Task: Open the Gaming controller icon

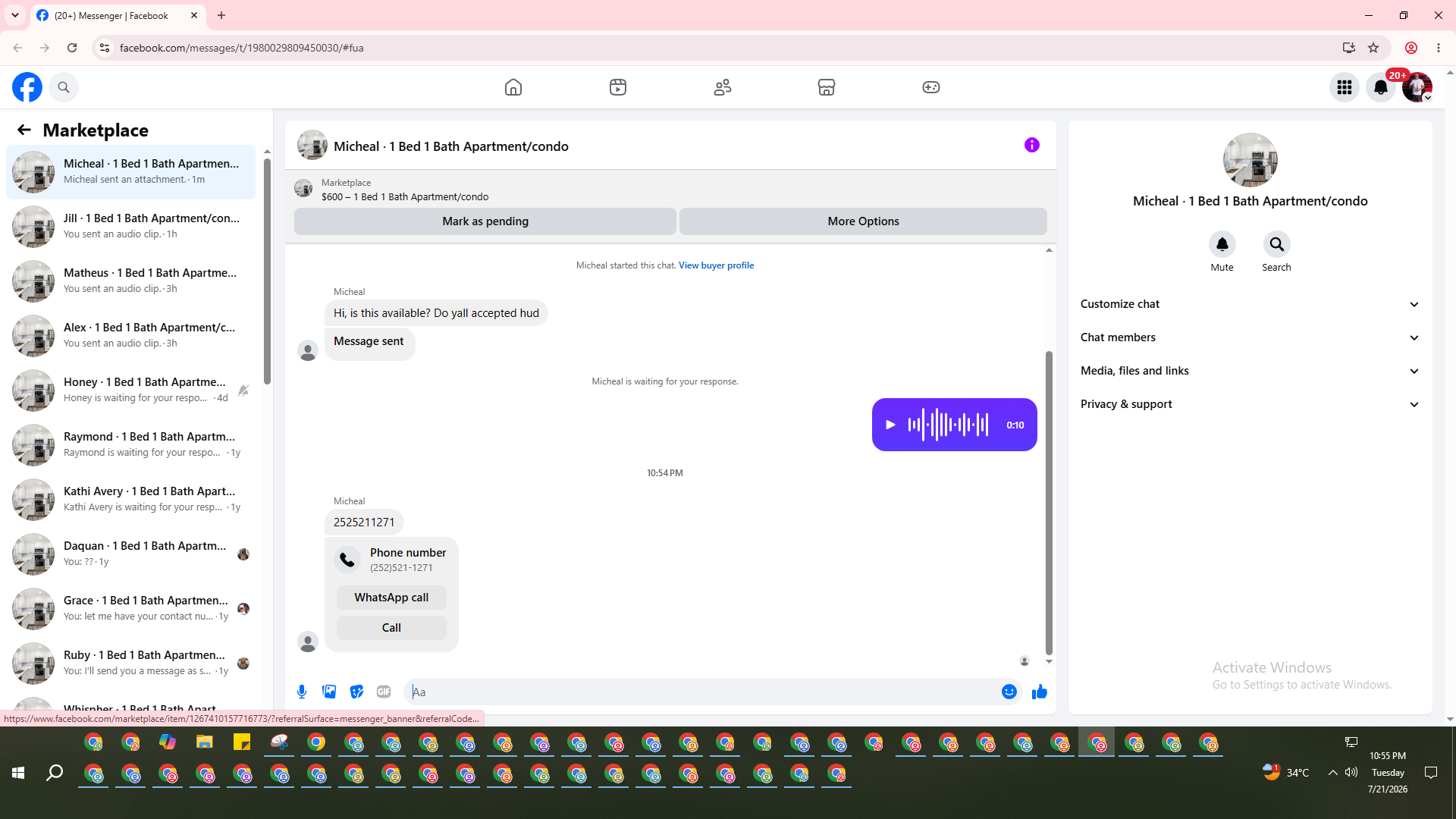Action: pos(931,87)
